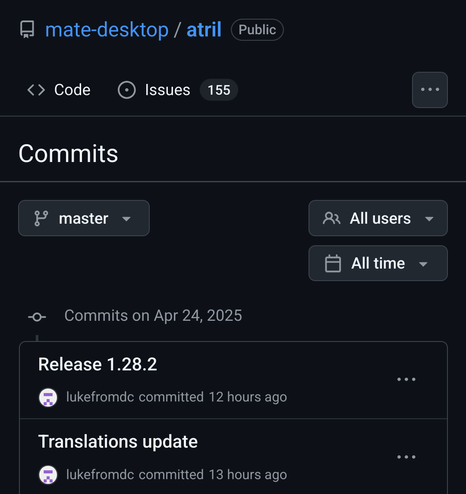Open actions menu for Translations update
The width and height of the screenshot is (466, 494).
tap(406, 457)
